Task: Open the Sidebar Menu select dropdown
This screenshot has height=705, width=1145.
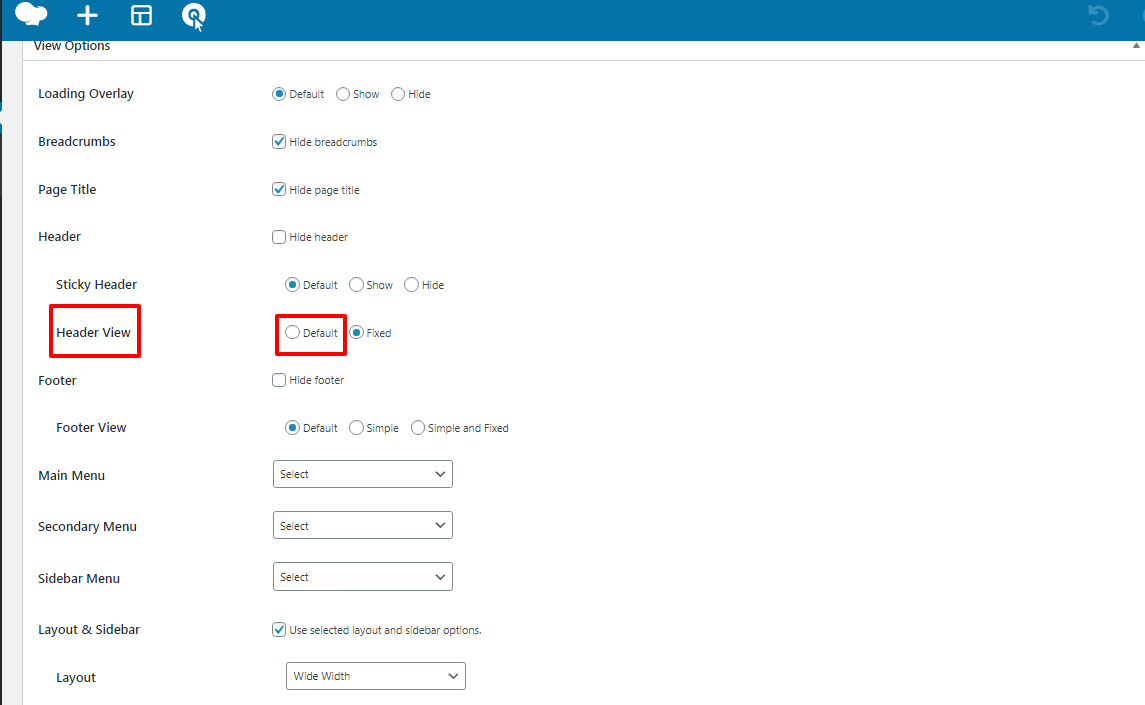Action: coord(363,576)
